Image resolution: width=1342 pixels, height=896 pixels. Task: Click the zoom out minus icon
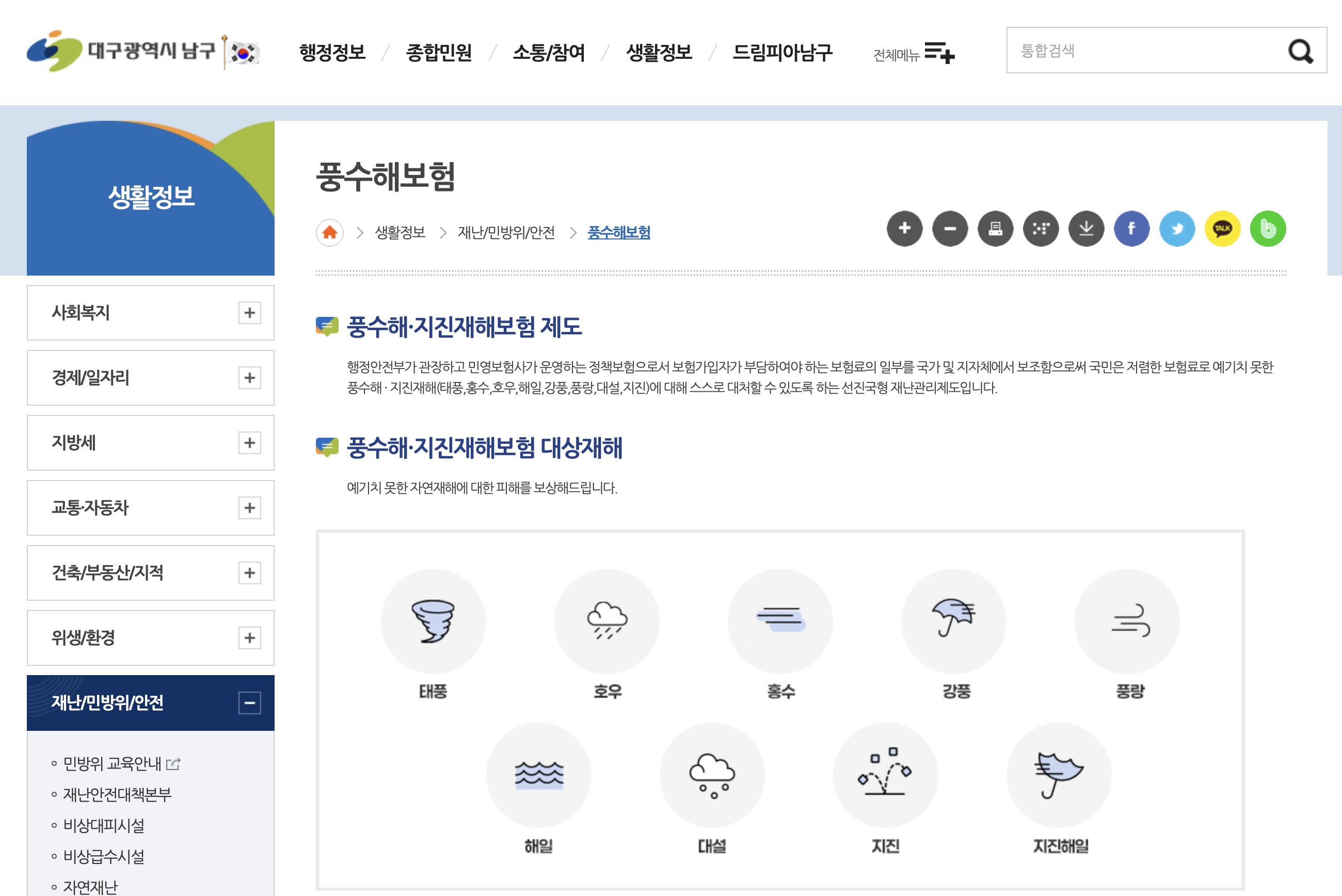click(950, 229)
